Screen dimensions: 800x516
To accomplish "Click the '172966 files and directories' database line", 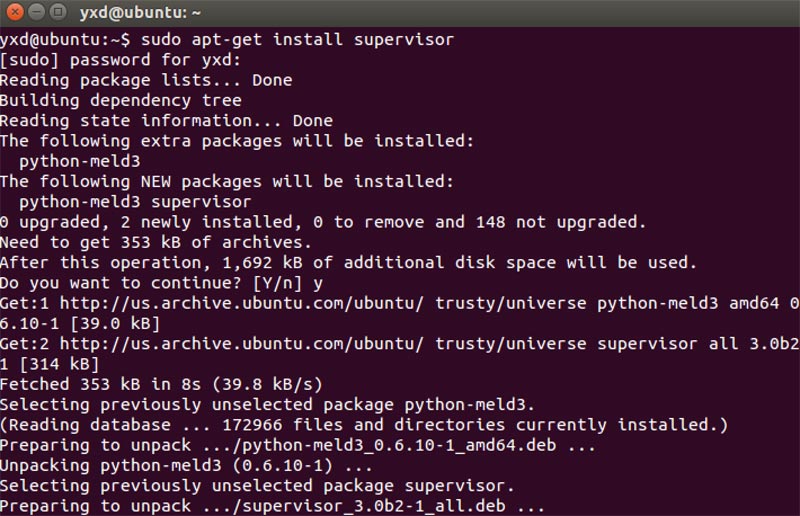I will [x=364, y=425].
